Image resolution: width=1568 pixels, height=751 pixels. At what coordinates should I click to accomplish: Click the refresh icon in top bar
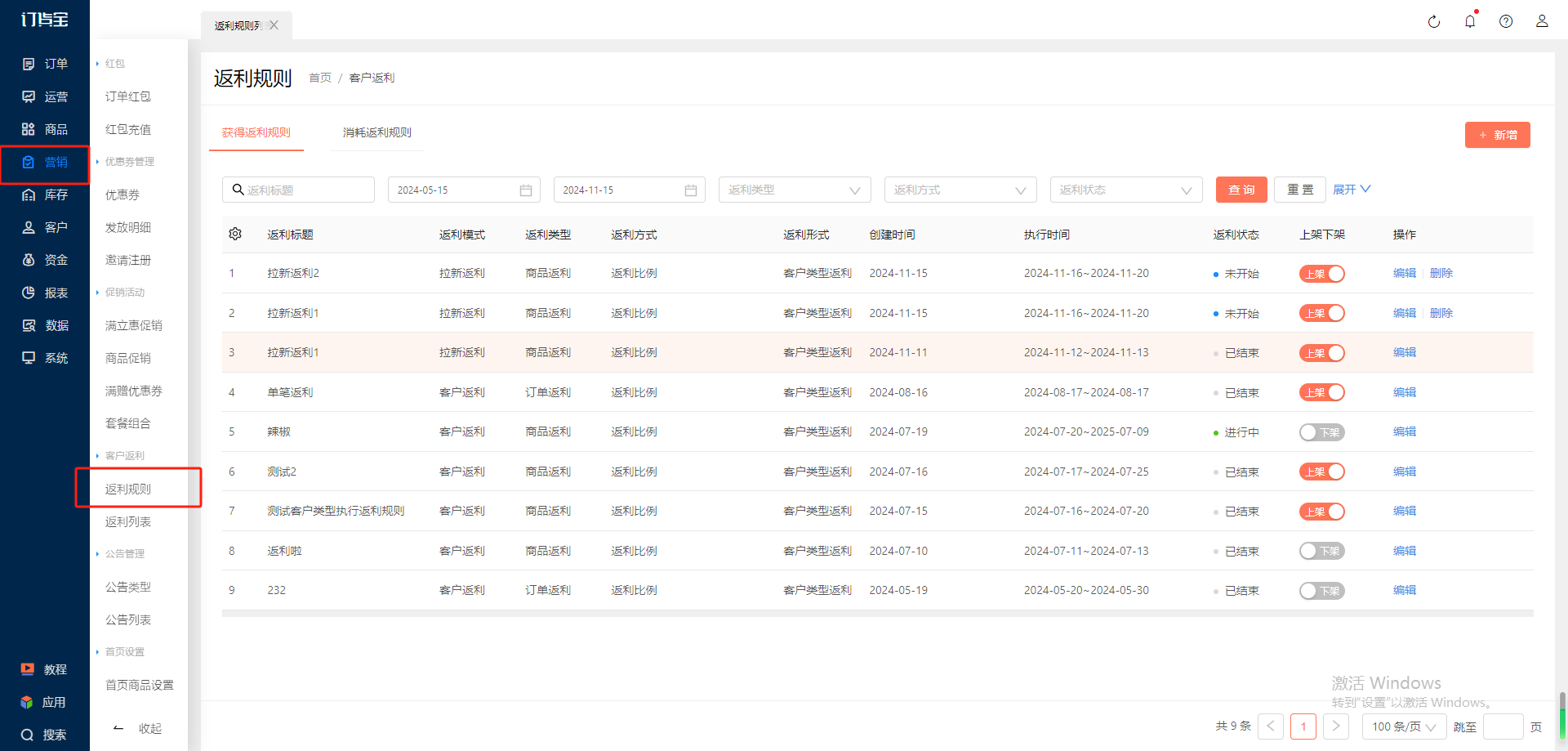[x=1434, y=21]
